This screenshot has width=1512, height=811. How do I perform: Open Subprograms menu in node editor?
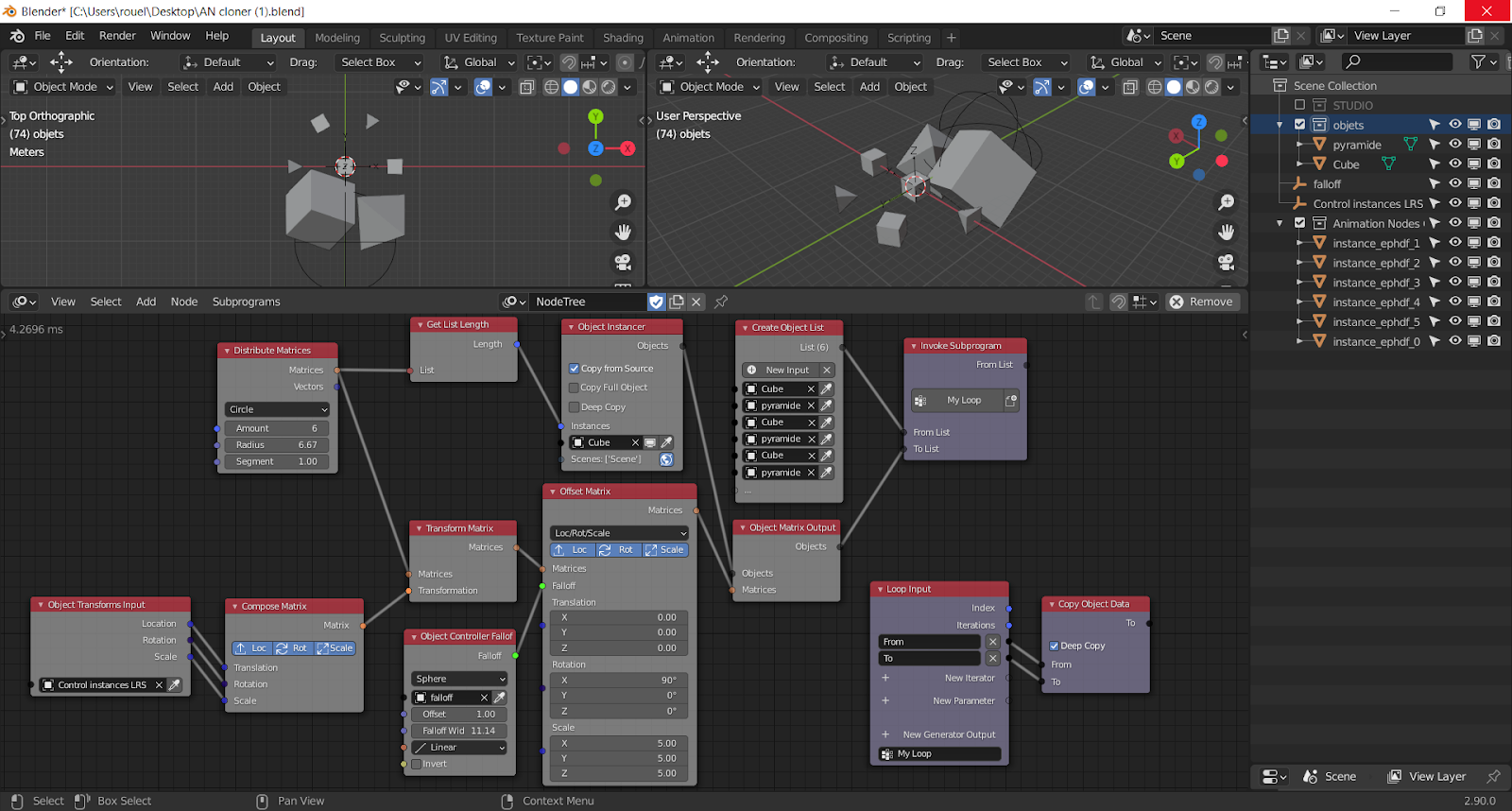point(246,302)
